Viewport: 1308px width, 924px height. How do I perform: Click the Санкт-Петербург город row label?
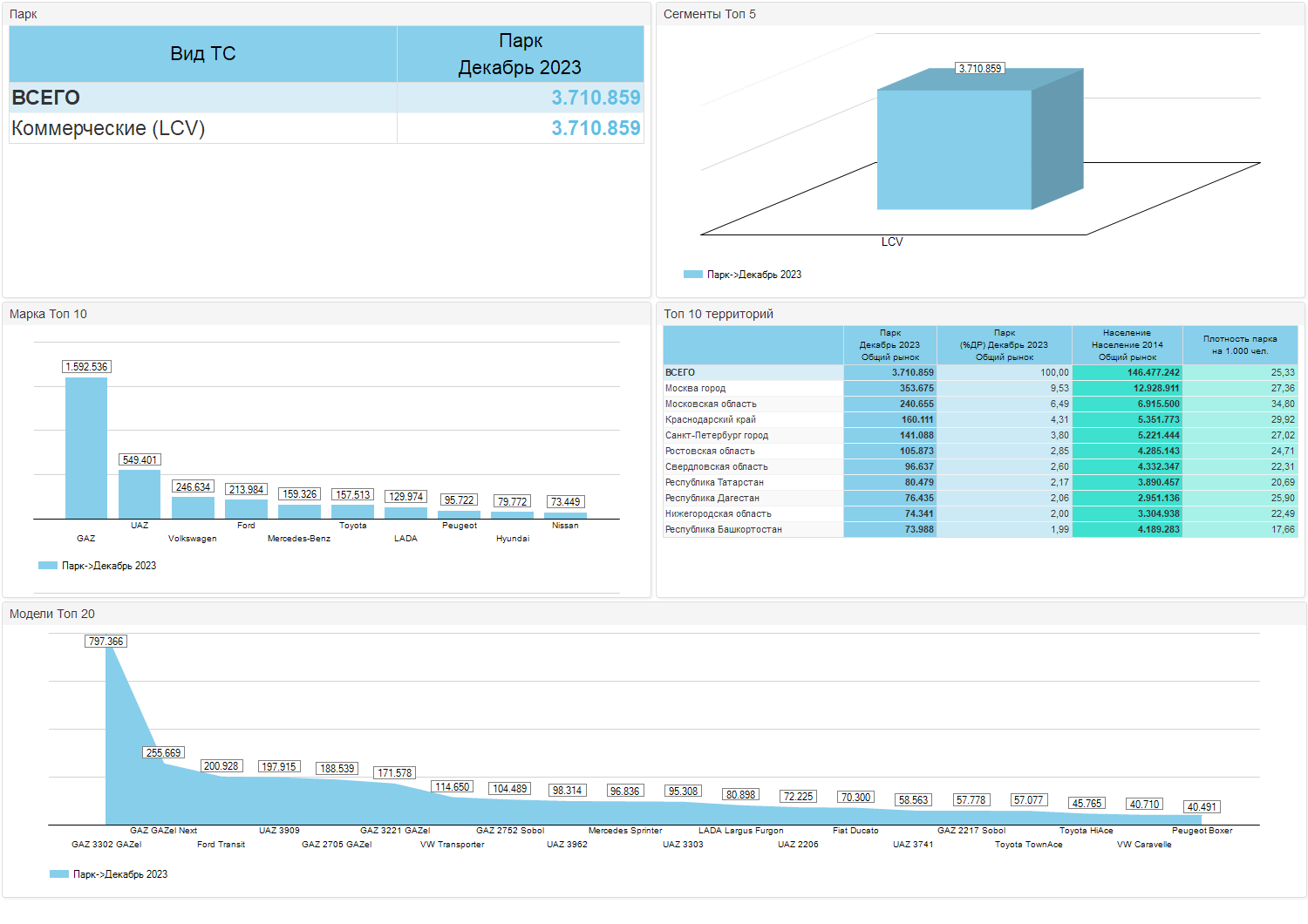coord(717,436)
